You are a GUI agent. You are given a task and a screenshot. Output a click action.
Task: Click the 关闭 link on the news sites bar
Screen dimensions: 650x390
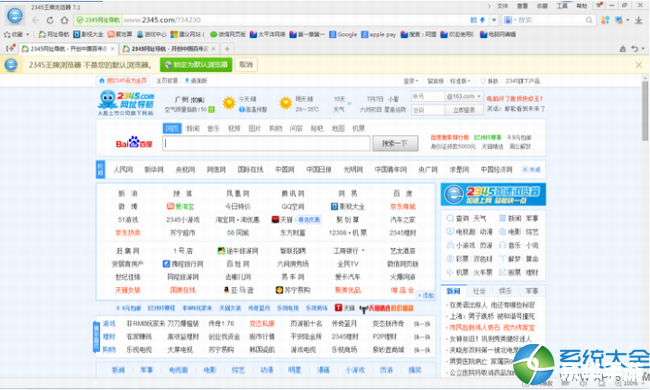coord(531,170)
